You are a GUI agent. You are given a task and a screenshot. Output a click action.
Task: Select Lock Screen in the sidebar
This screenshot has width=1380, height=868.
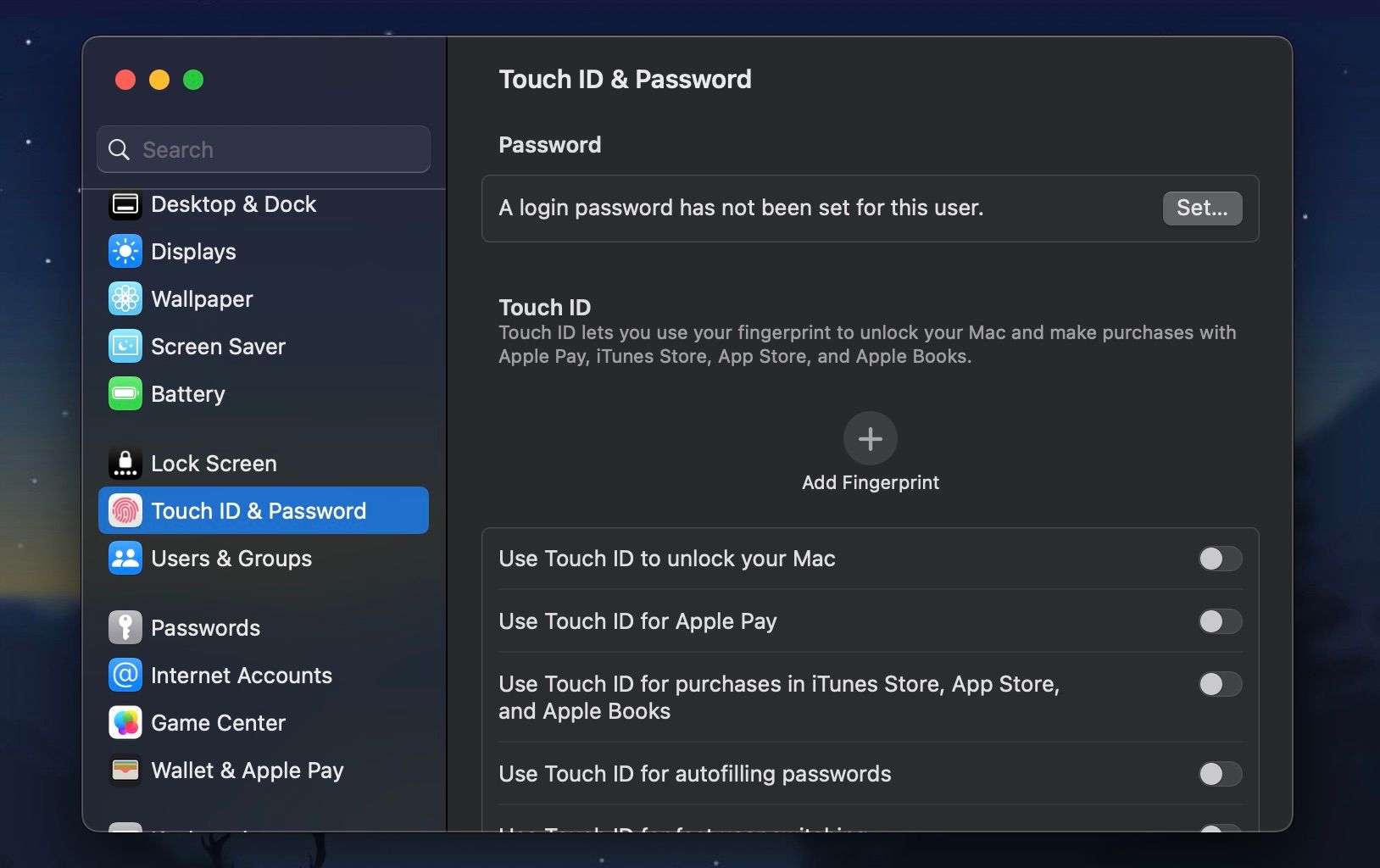coord(213,463)
